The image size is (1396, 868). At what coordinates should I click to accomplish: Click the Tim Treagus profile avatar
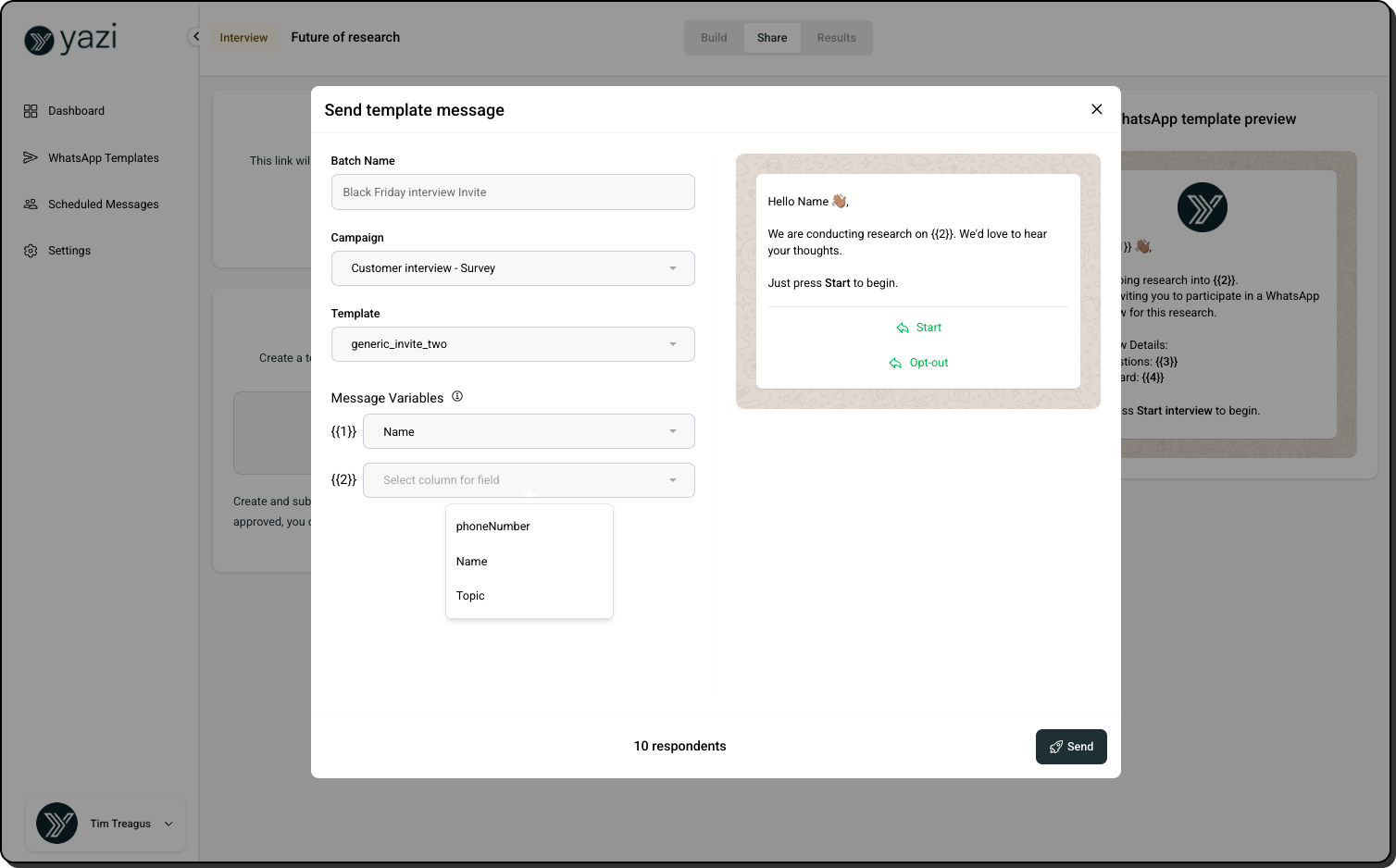point(57,823)
